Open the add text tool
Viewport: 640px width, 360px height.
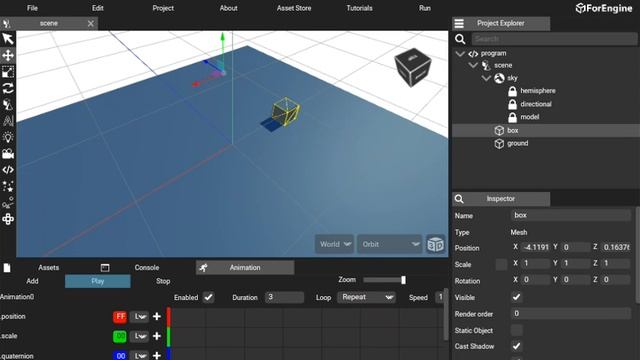coord(8,121)
